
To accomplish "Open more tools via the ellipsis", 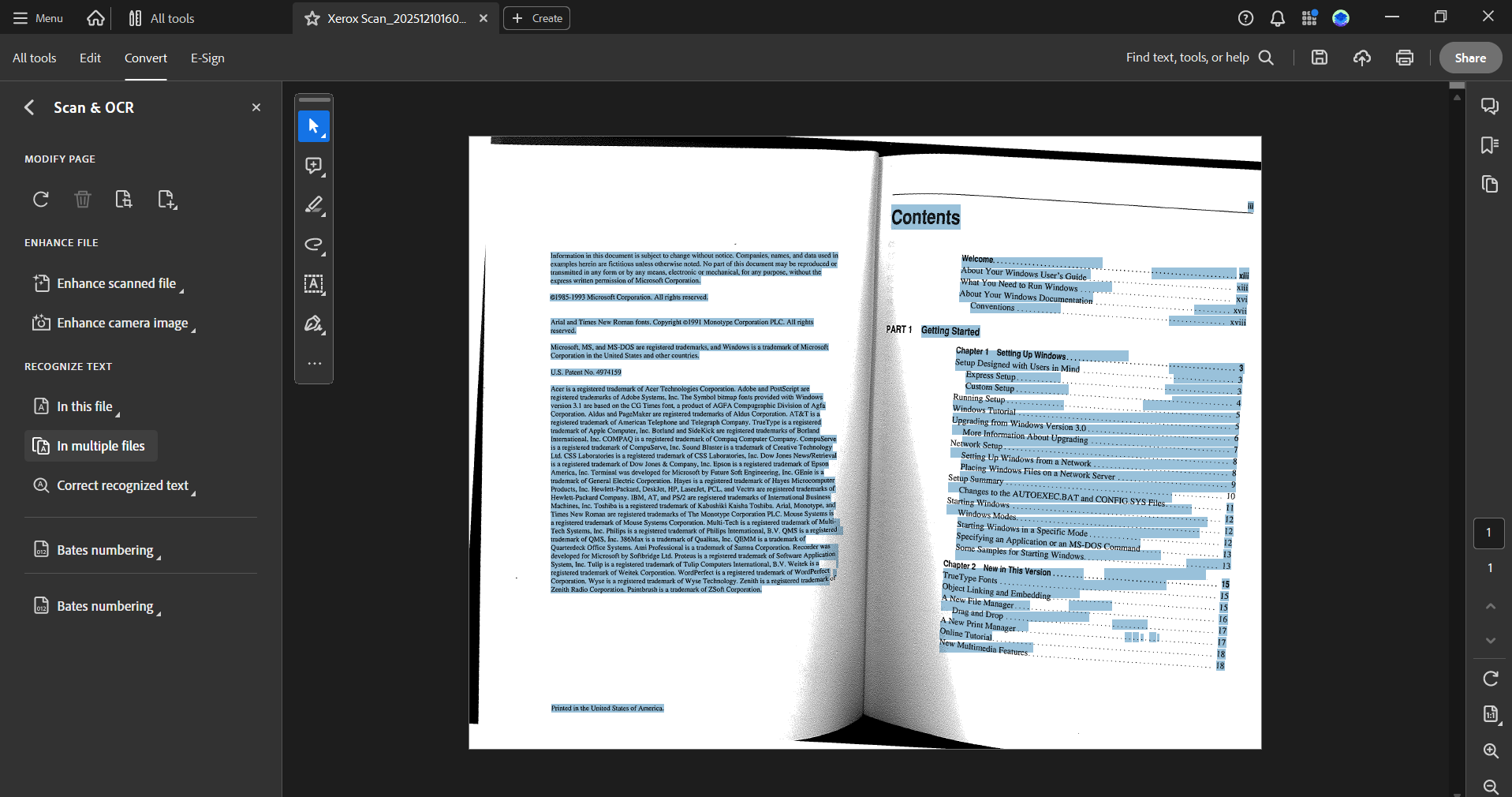I will pos(313,364).
